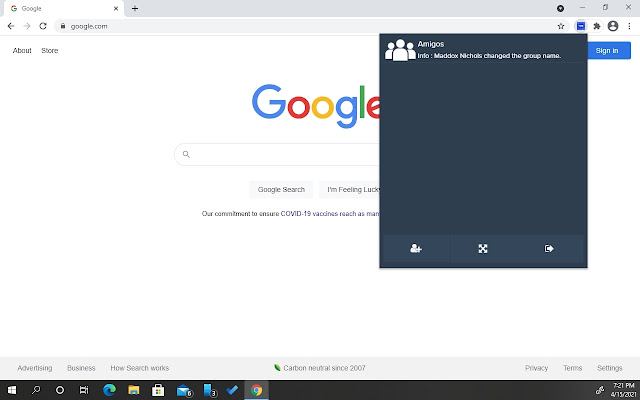640x400 pixels.
Task: Open the How Search works link
Action: pyautogui.click(x=140, y=368)
